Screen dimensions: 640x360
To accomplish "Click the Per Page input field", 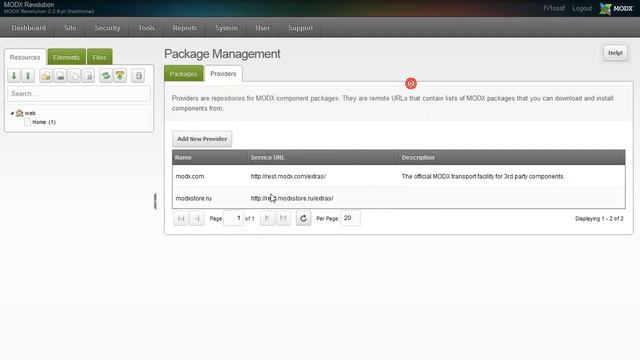I will pyautogui.click(x=350, y=218).
